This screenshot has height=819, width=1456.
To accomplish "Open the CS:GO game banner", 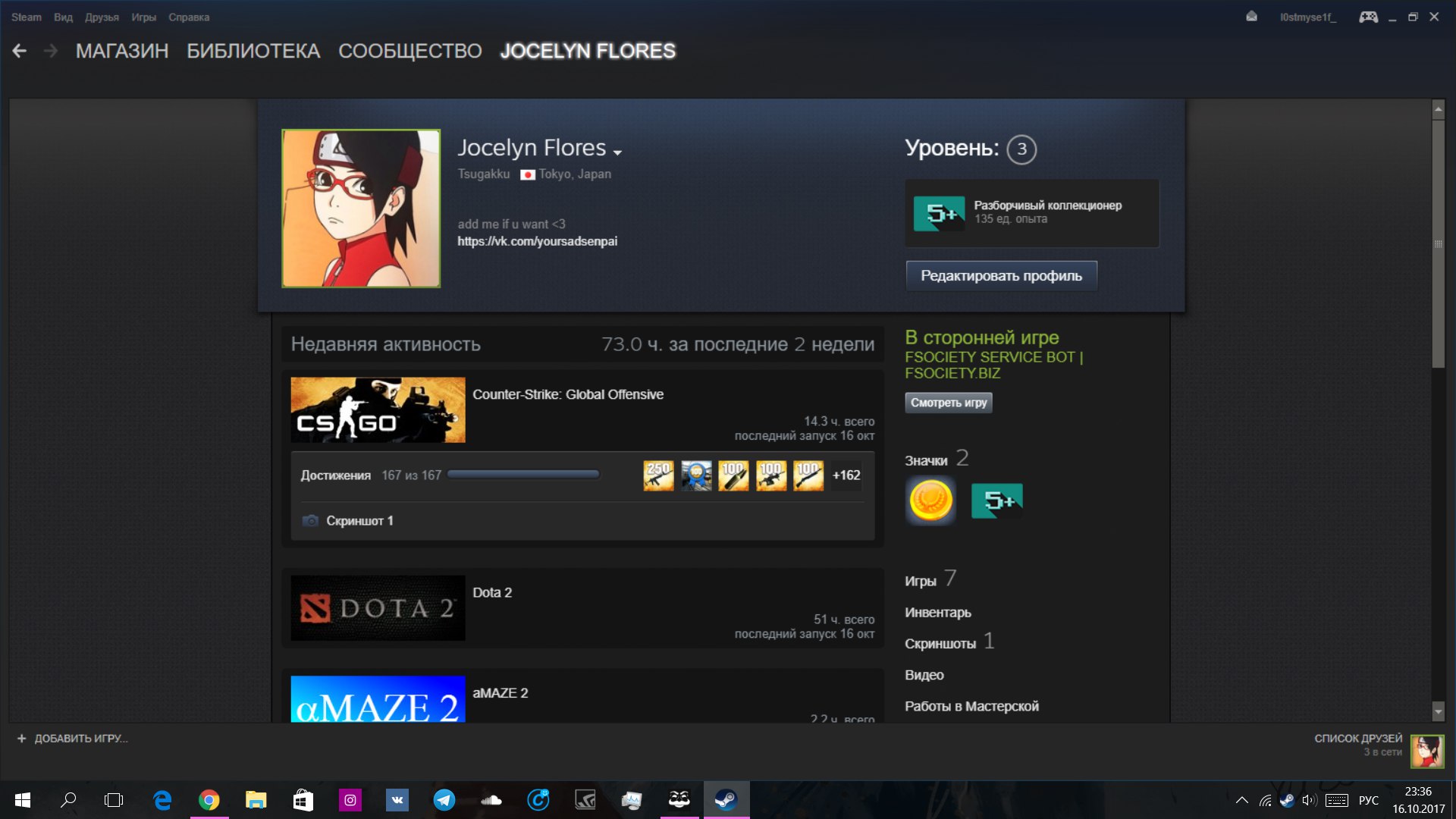I will (378, 409).
